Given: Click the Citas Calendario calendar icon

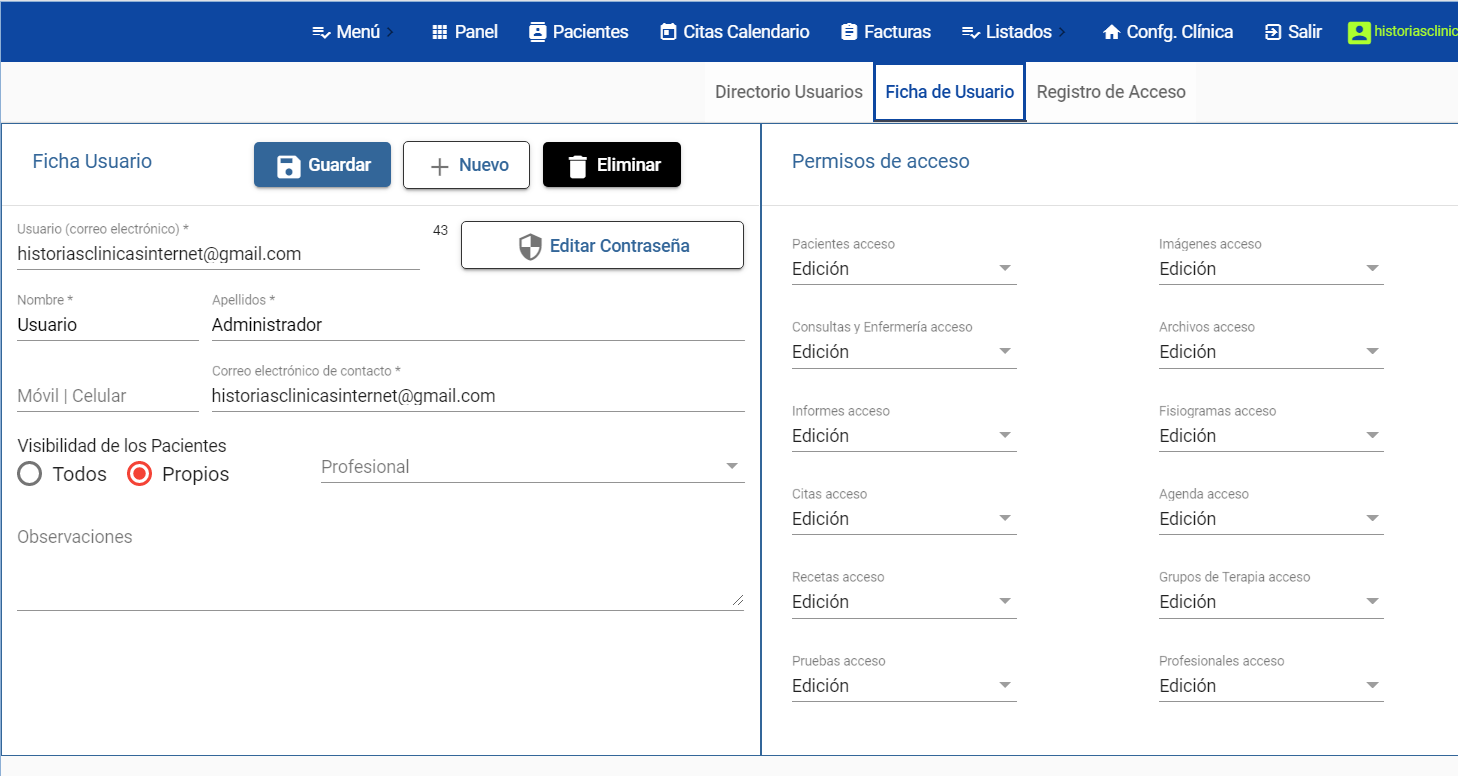Looking at the screenshot, I should [668, 32].
